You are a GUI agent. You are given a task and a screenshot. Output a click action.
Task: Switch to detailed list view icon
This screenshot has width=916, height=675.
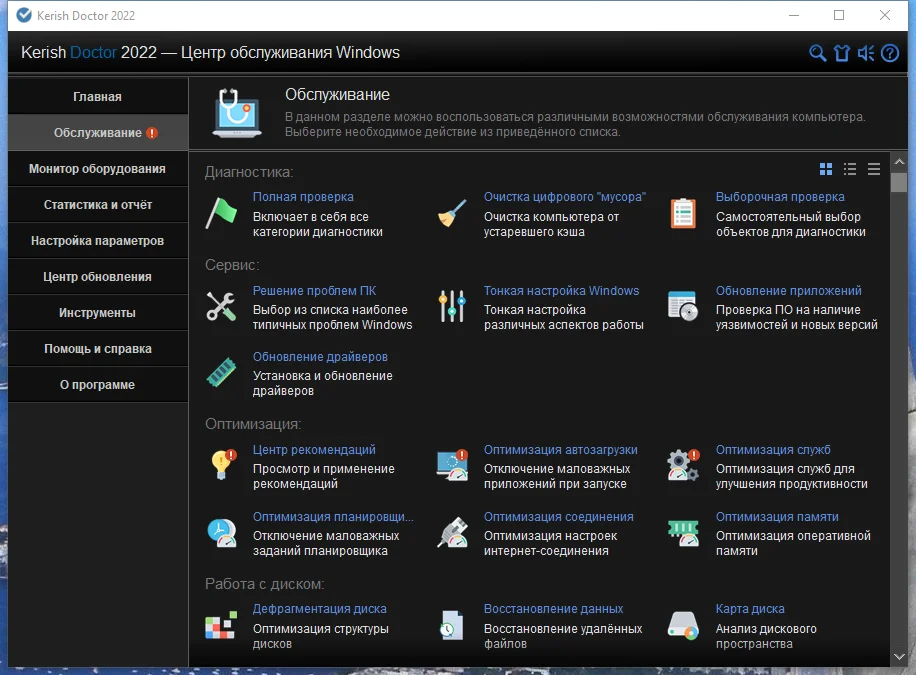[850, 169]
